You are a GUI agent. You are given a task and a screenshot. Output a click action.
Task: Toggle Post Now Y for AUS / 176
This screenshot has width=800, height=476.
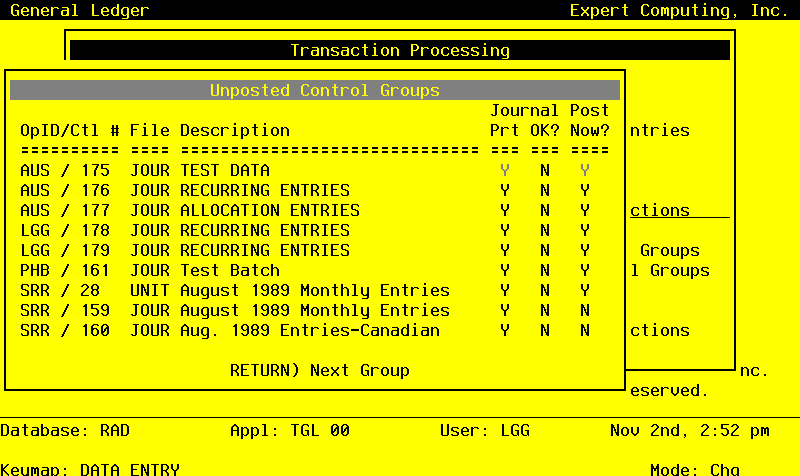(x=585, y=190)
